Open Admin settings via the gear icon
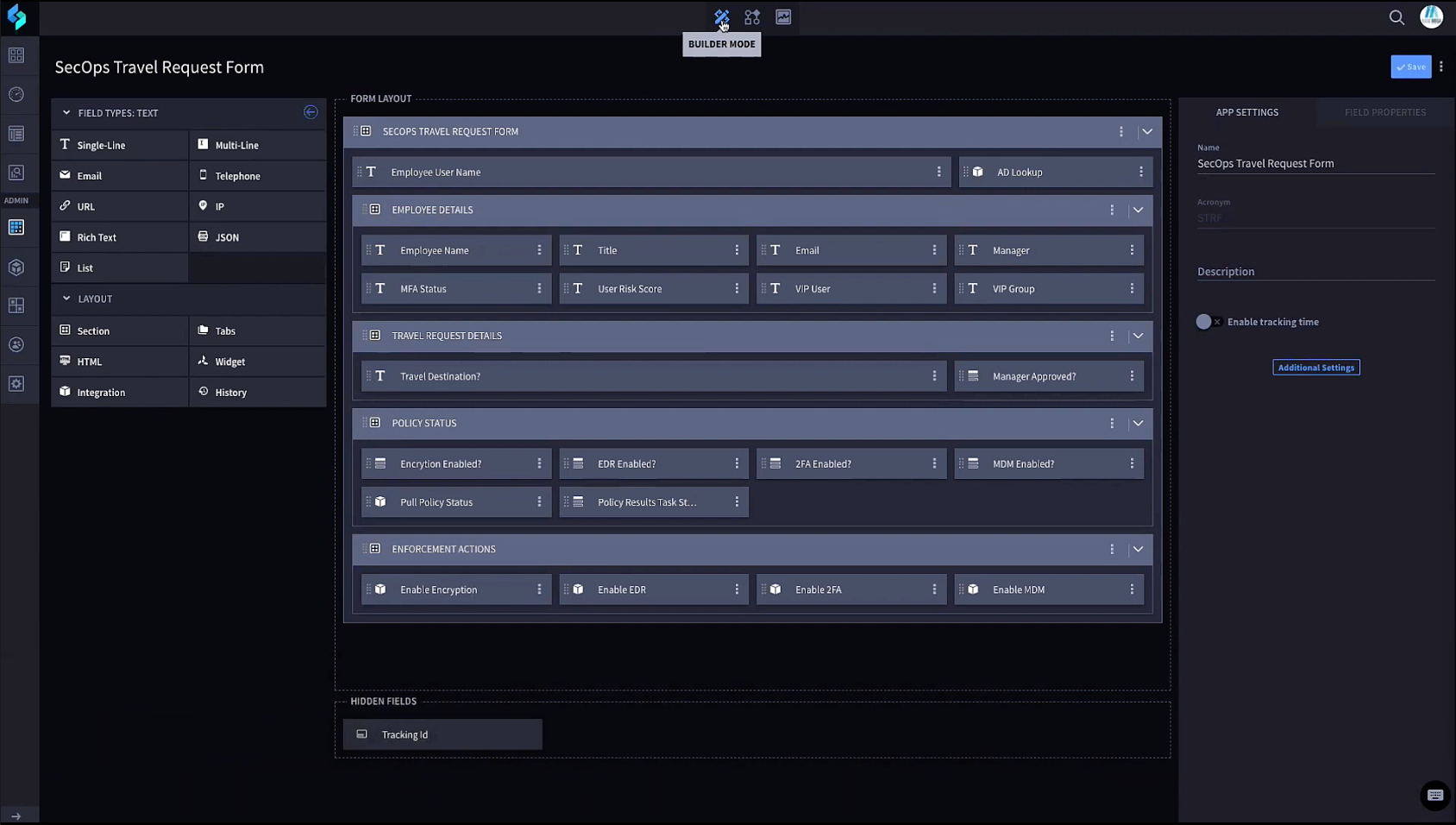The height and width of the screenshot is (825, 1456). click(16, 383)
